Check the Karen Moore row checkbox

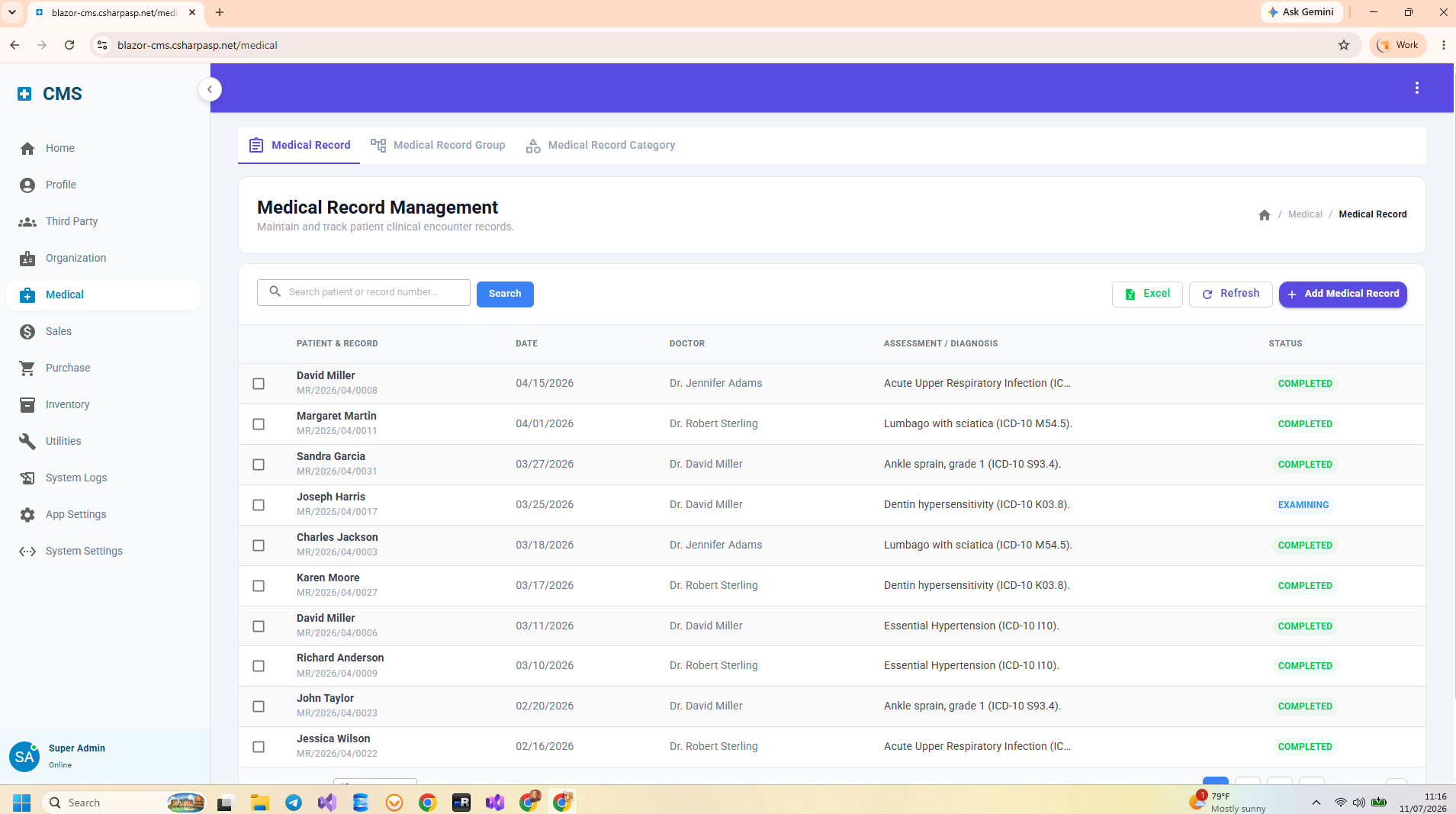pos(259,586)
